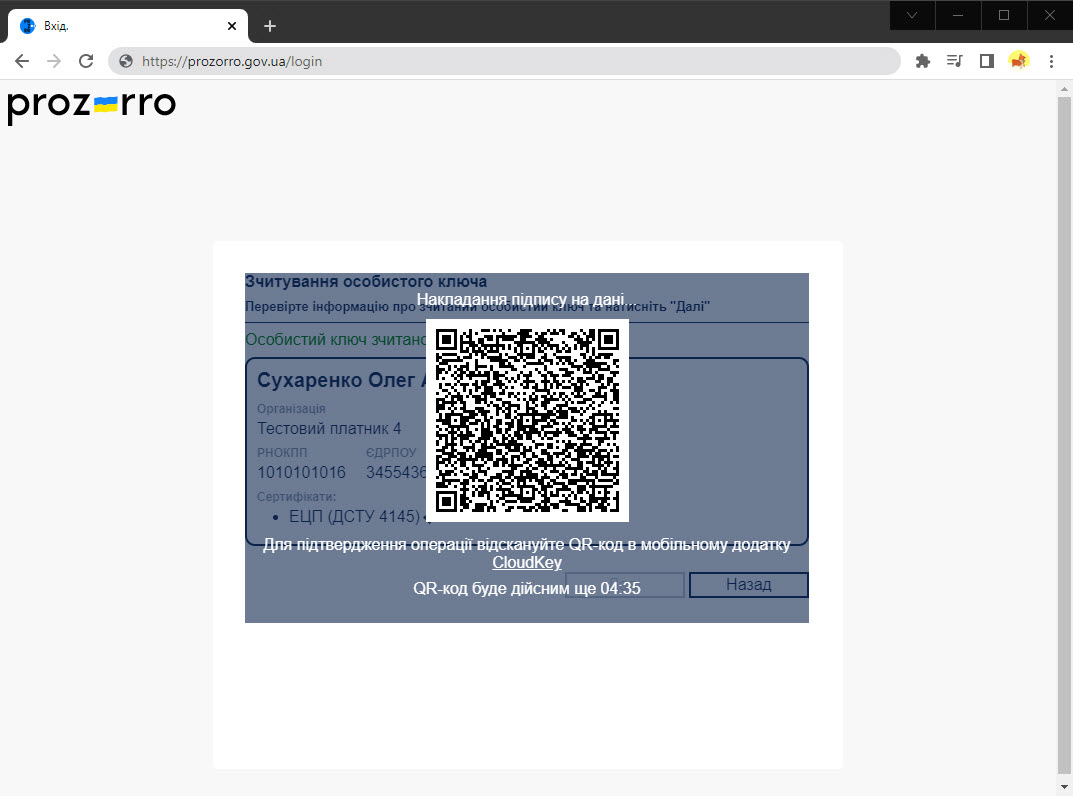
Task: Click the 'QR-код буде дійсним ще' timer text
Action: (527, 589)
